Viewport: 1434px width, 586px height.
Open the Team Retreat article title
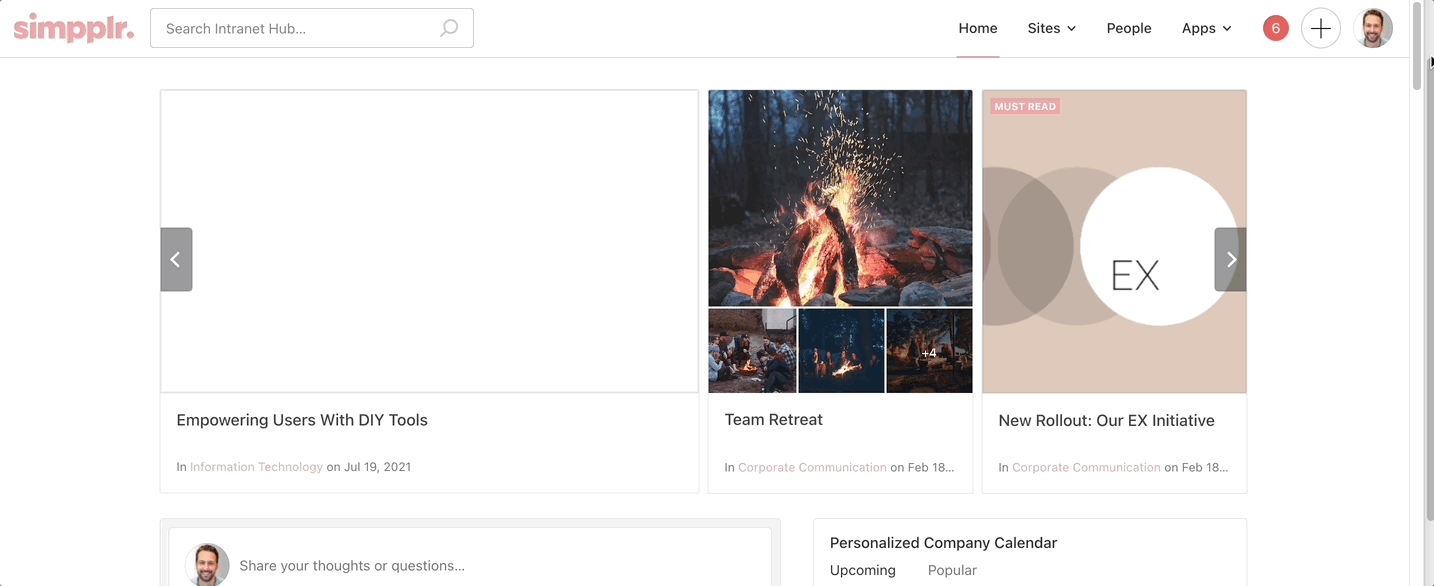pyautogui.click(x=773, y=420)
